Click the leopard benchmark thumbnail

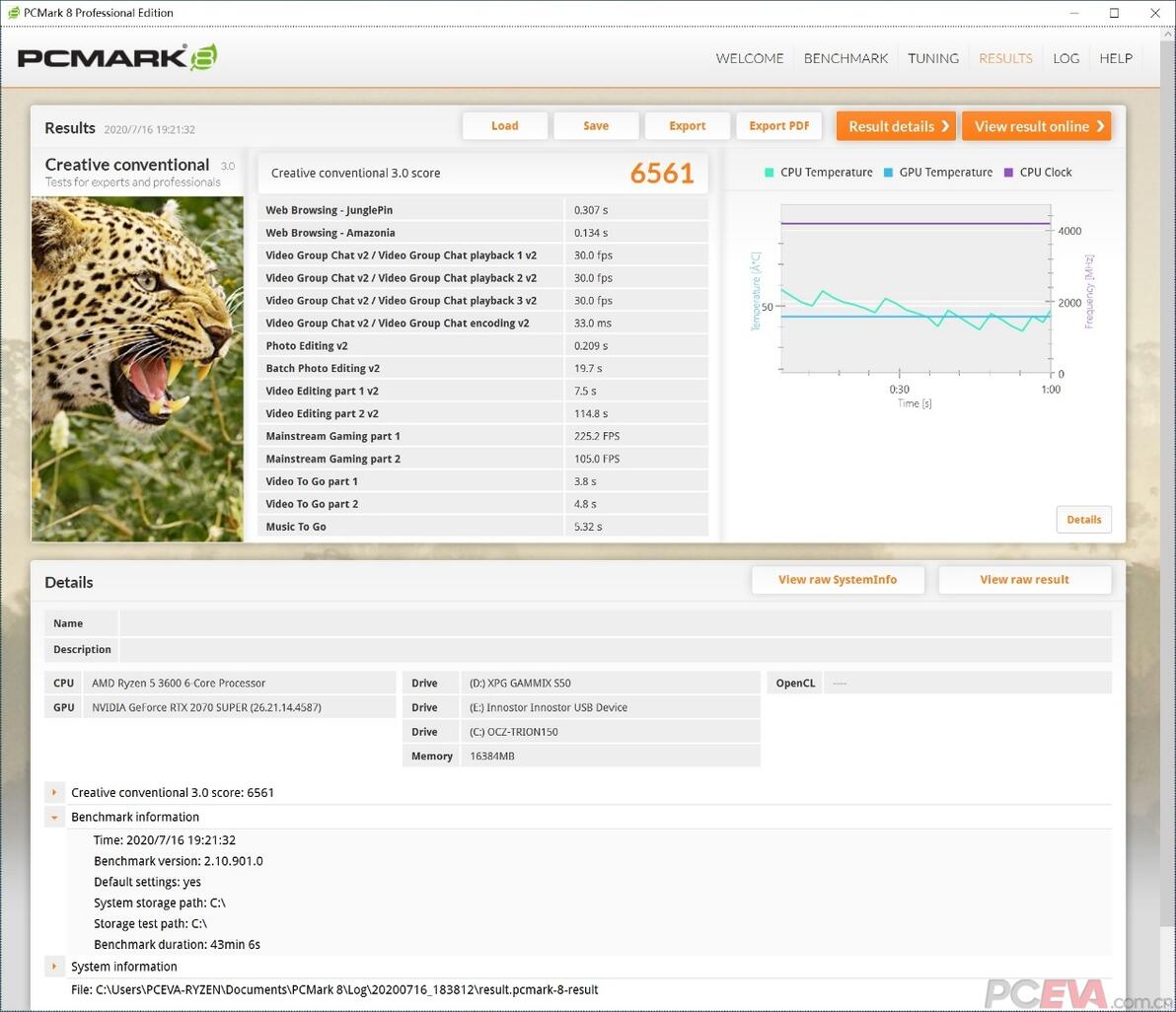[x=137, y=369]
